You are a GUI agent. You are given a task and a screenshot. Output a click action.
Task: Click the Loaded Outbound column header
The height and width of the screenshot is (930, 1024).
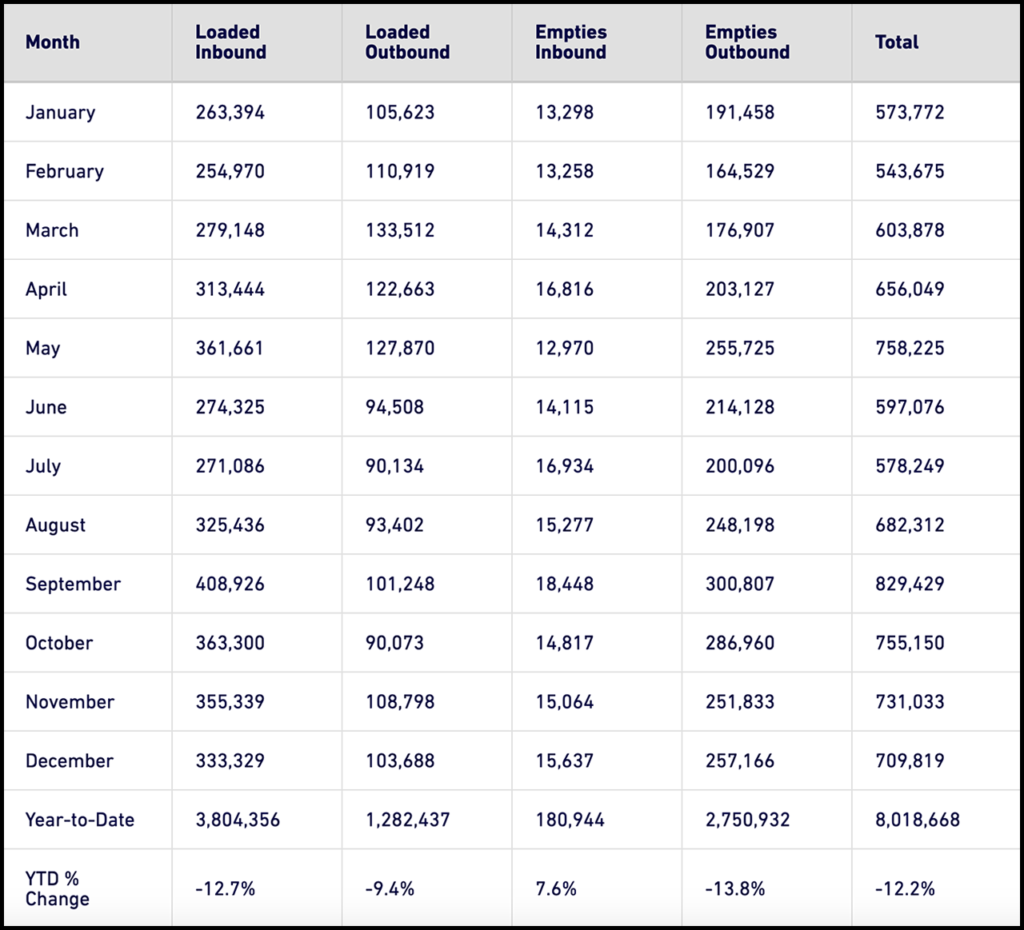click(407, 42)
